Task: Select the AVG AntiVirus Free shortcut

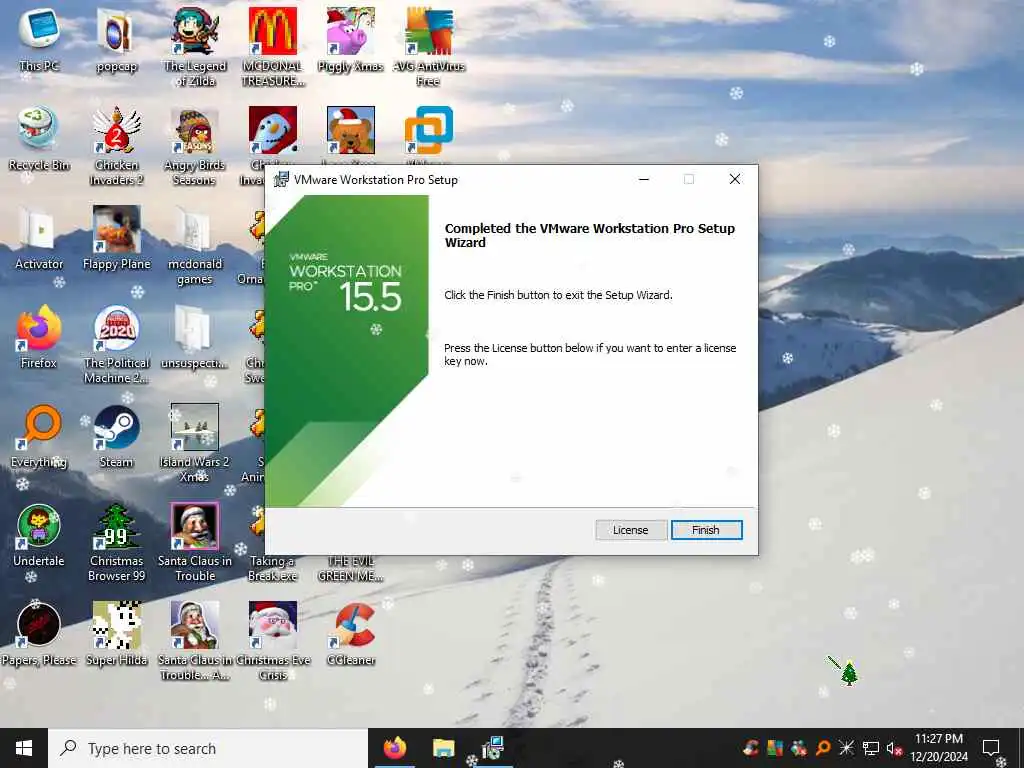Action: click(x=428, y=47)
